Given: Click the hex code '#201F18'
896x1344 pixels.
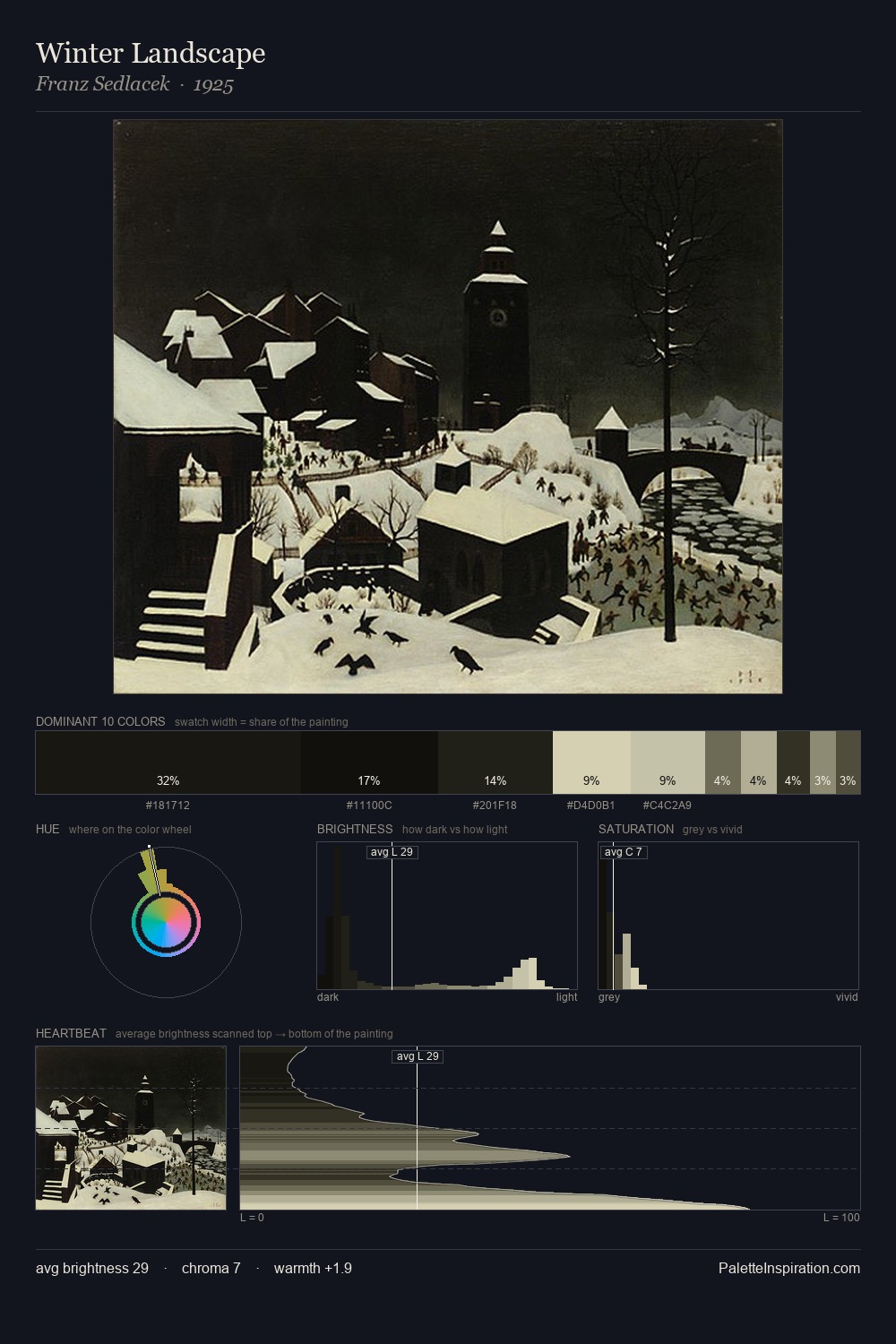Looking at the screenshot, I should click(495, 805).
